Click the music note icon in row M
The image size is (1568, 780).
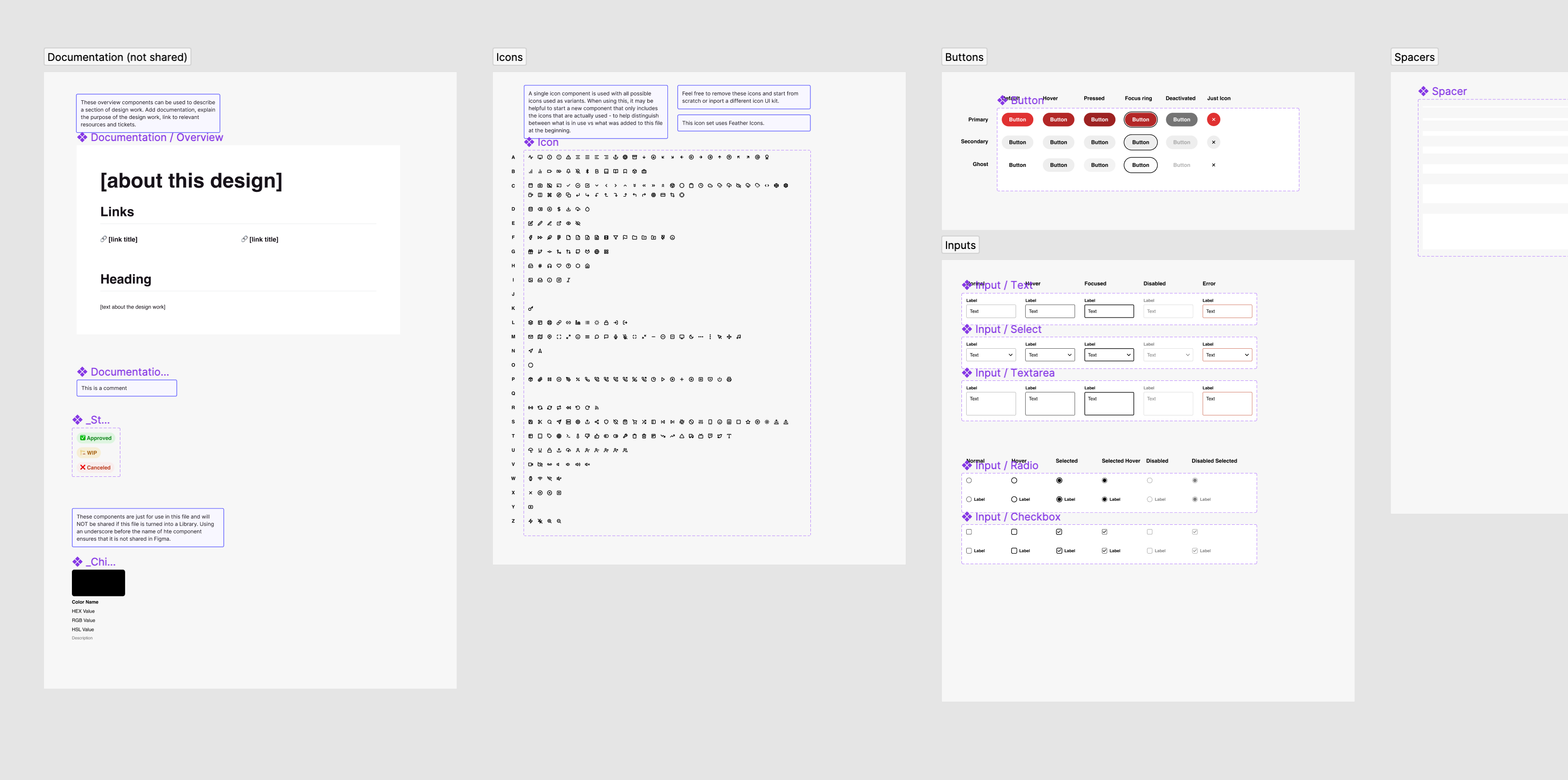(738, 337)
